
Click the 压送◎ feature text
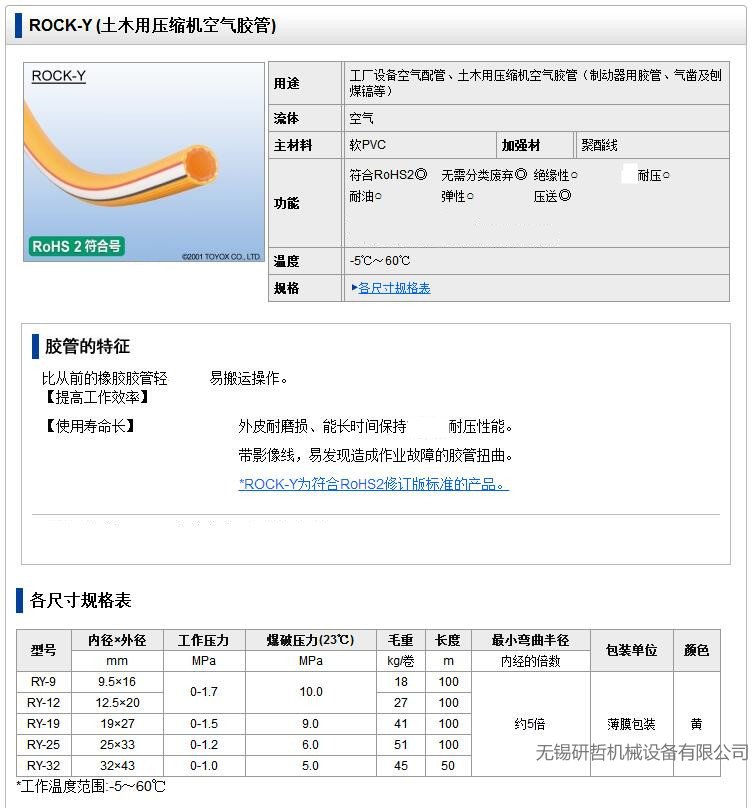(552, 196)
